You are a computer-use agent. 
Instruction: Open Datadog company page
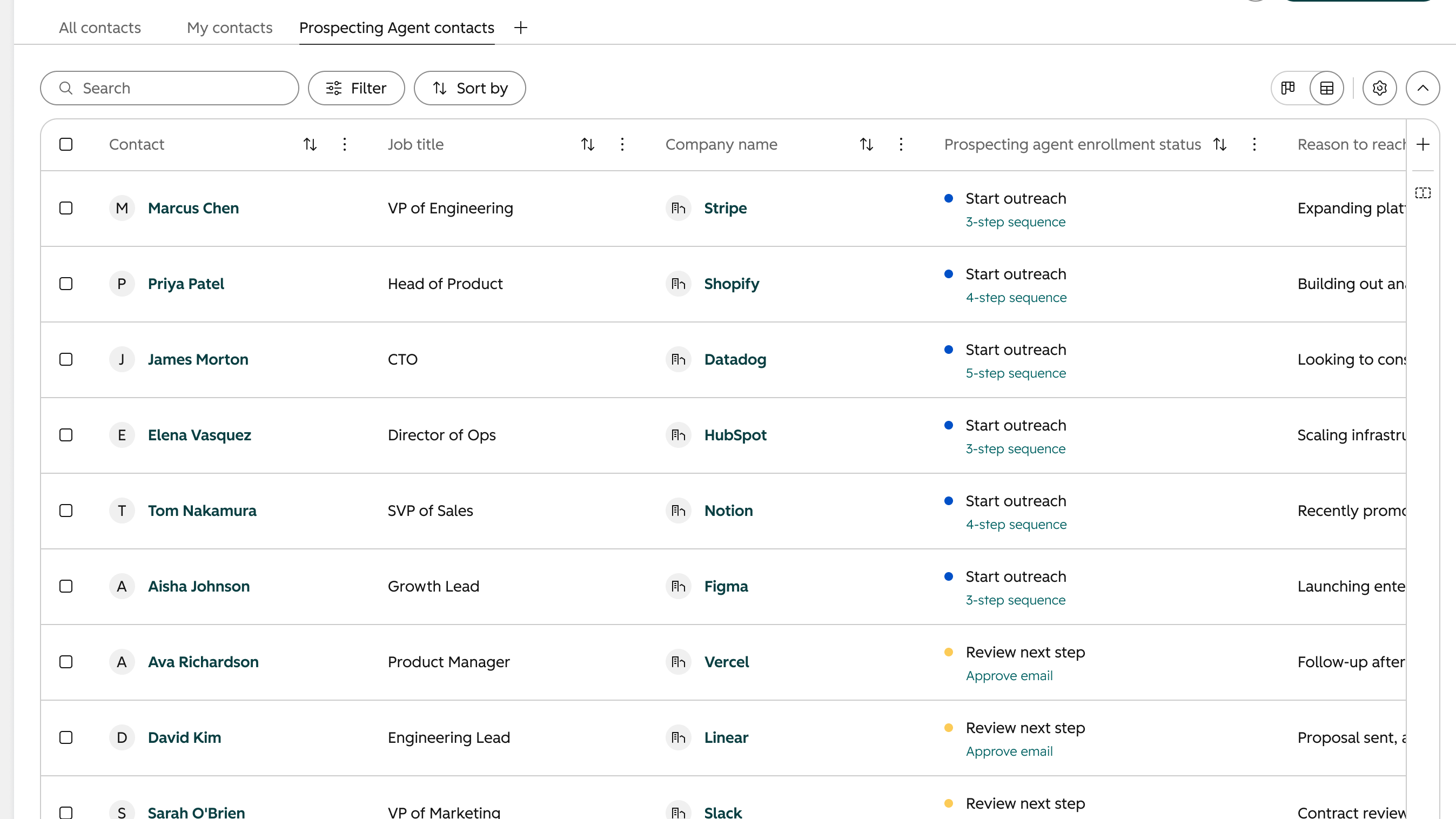pos(735,359)
